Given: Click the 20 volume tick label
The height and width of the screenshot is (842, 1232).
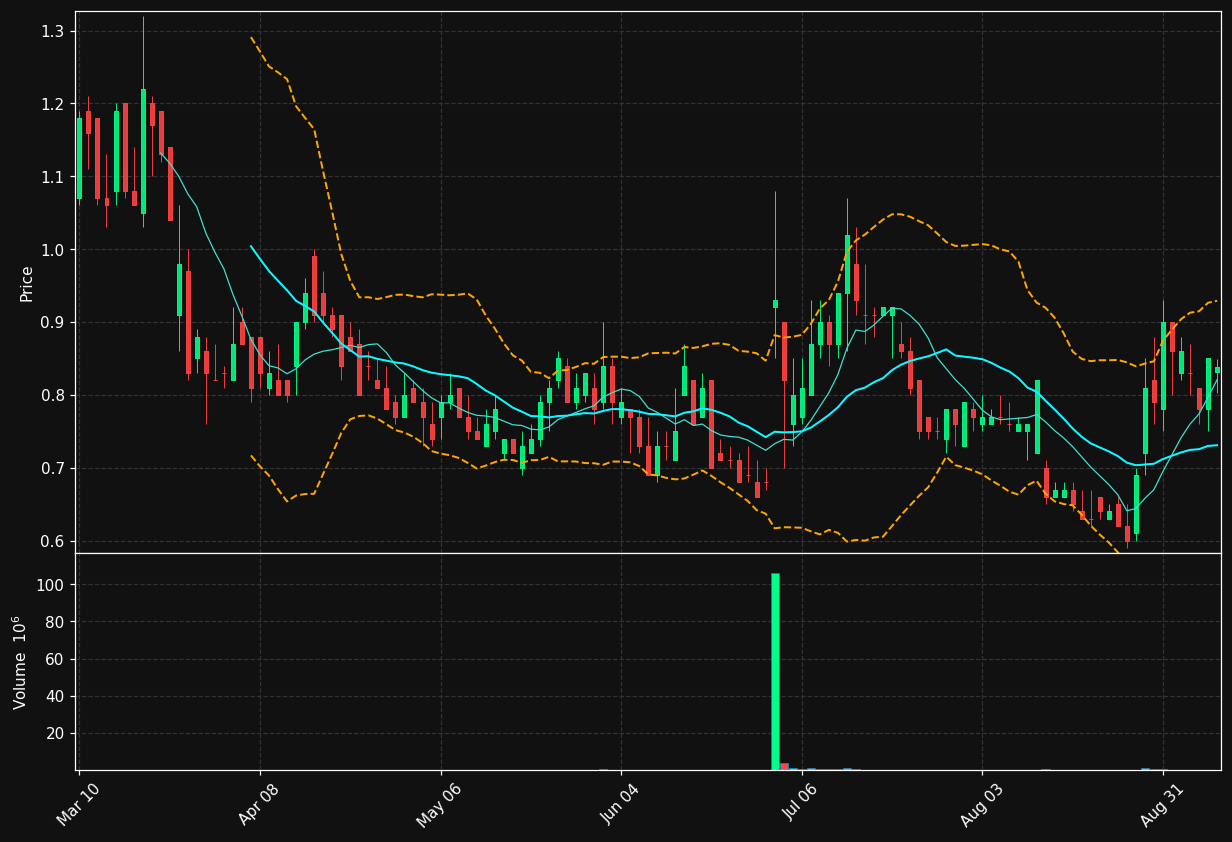Looking at the screenshot, I should [55, 733].
